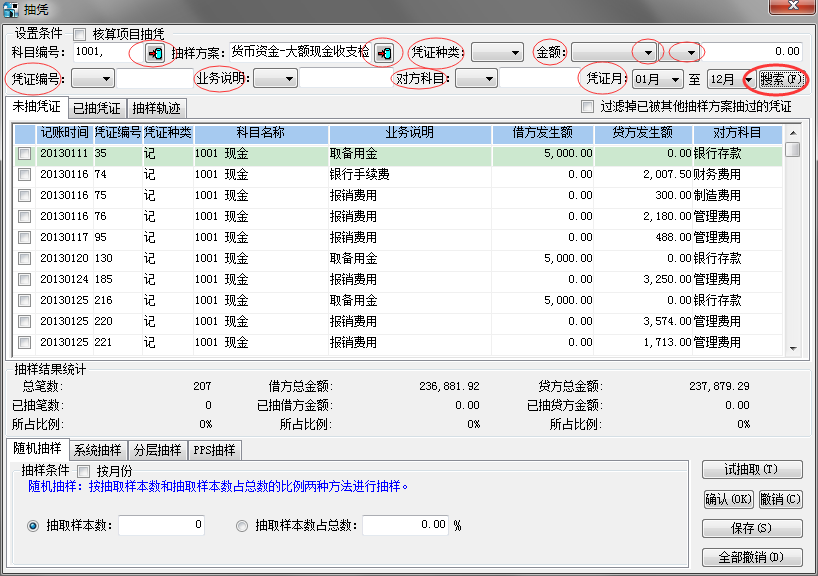Click the 贷方发生额 column header

click(643, 133)
